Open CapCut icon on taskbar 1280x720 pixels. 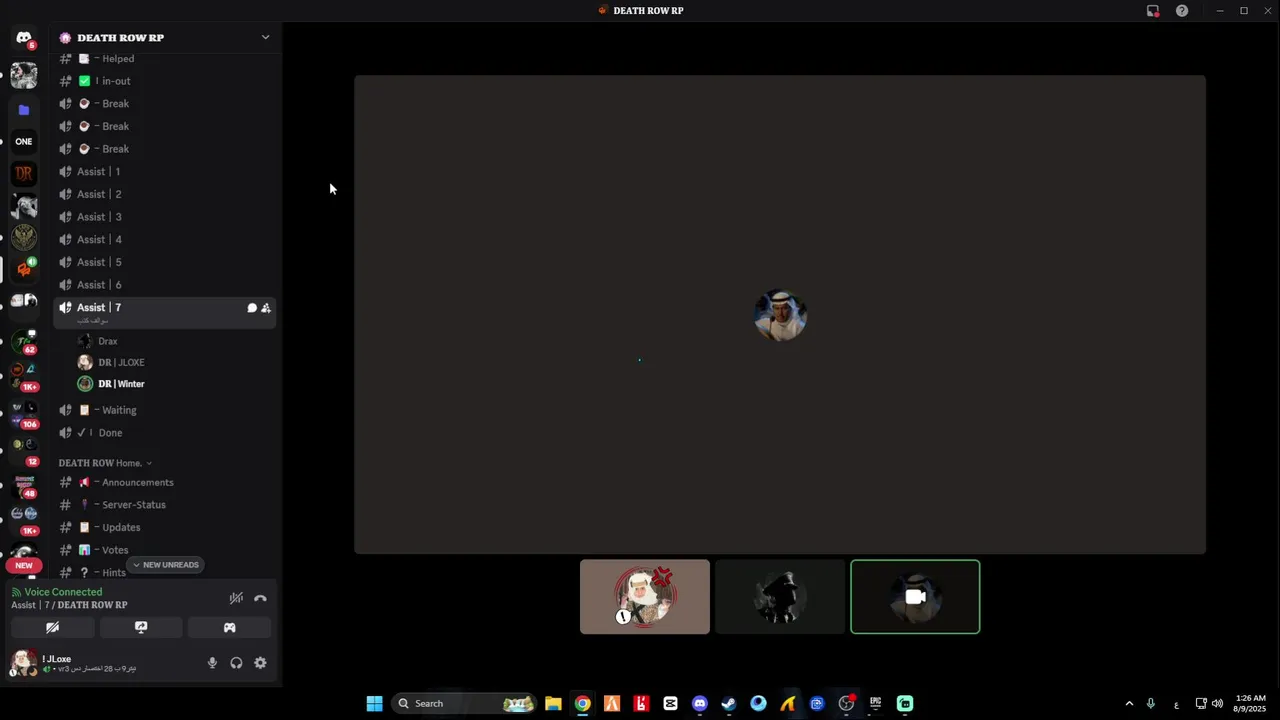tap(670, 703)
